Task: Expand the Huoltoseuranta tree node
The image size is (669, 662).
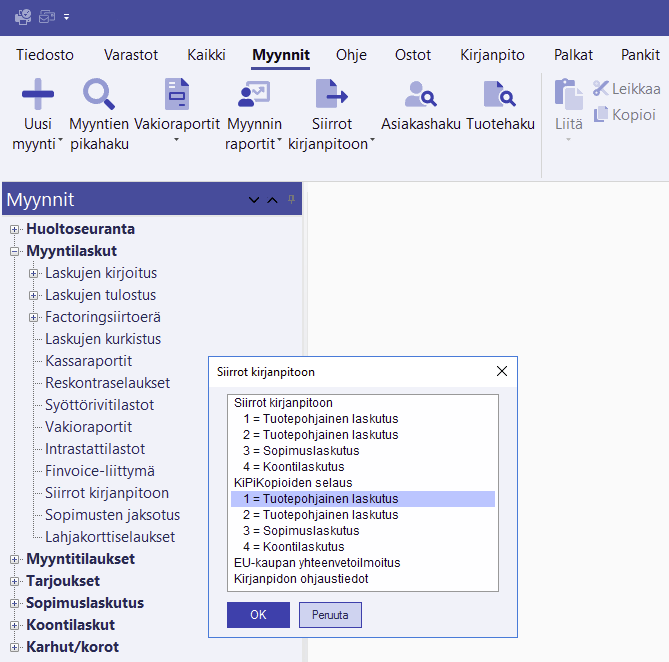Action: 15,229
